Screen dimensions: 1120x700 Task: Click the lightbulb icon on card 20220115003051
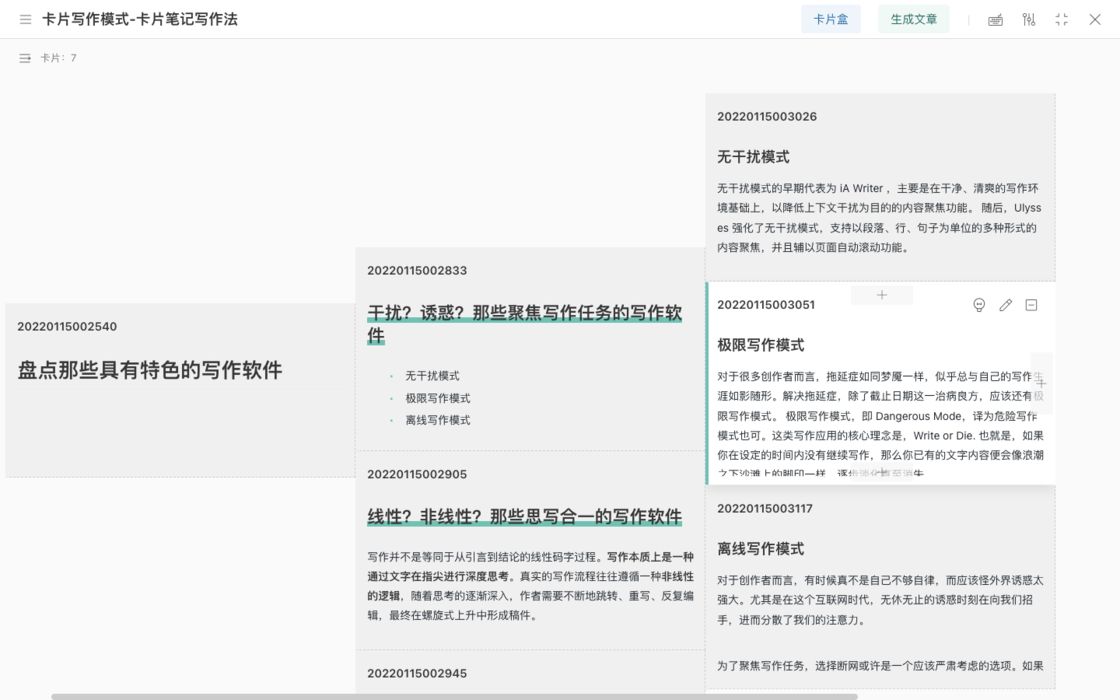pyautogui.click(x=979, y=305)
